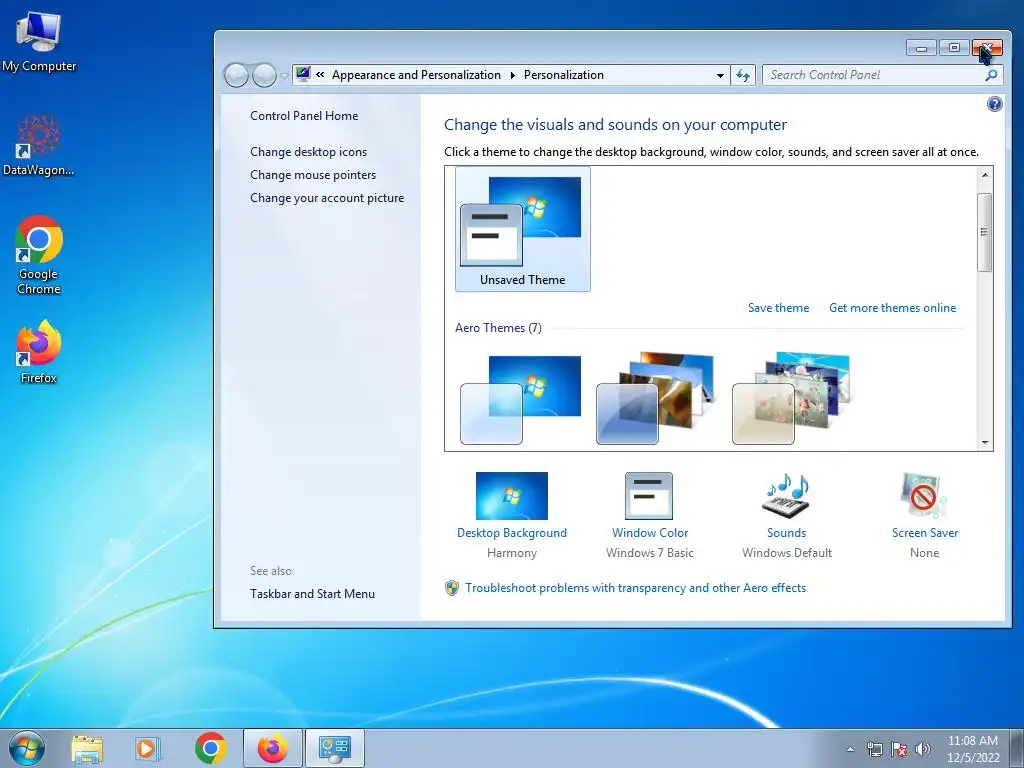Viewport: 1024px width, 768px height.
Task: Click the shield icon beside Troubleshoot link
Action: (x=451, y=588)
